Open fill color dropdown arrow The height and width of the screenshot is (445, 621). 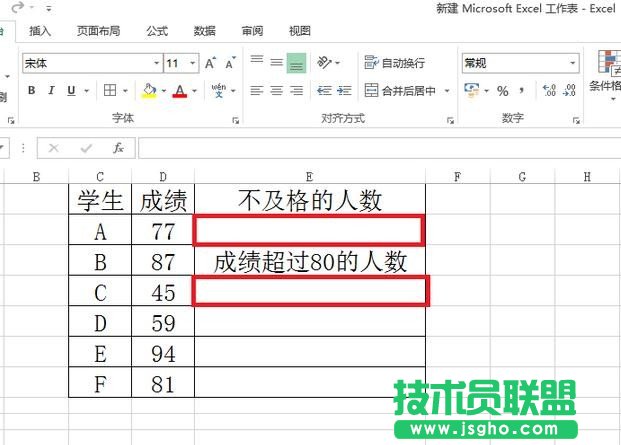(164, 91)
